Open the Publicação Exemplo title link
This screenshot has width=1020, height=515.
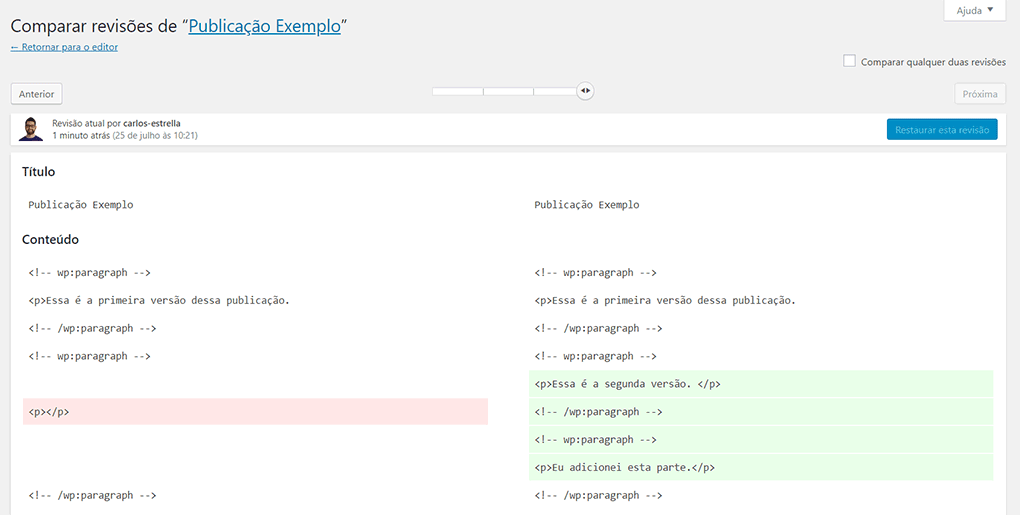click(265, 26)
